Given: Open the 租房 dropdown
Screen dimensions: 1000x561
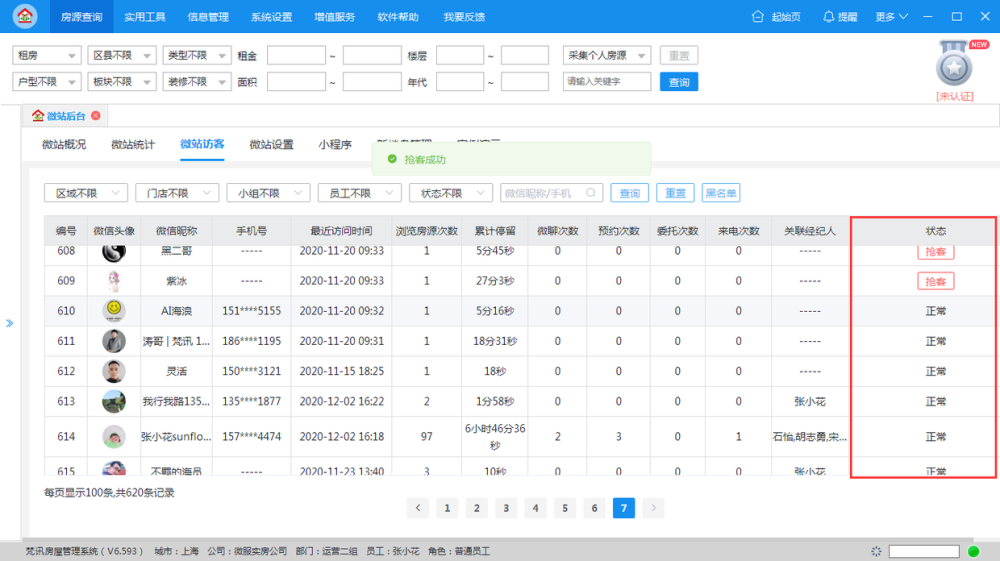Looking at the screenshot, I should point(47,55).
